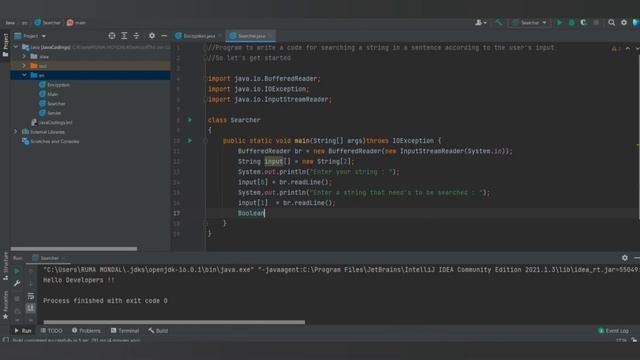Open Run panel settings gear
The image size is (640, 360).
click(x=624, y=258)
